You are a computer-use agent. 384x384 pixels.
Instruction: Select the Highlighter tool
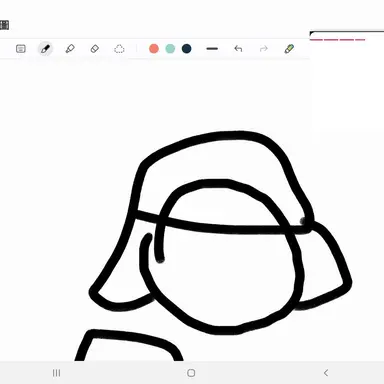70,49
